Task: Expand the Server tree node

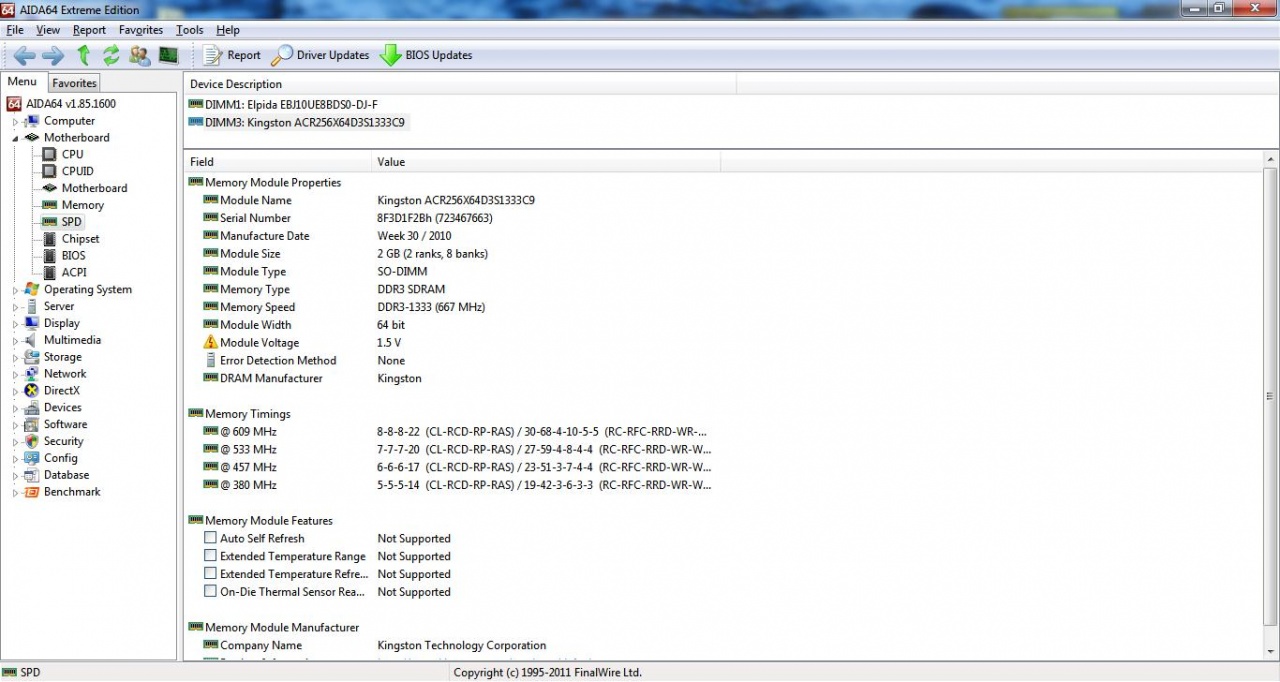Action: 15,307
